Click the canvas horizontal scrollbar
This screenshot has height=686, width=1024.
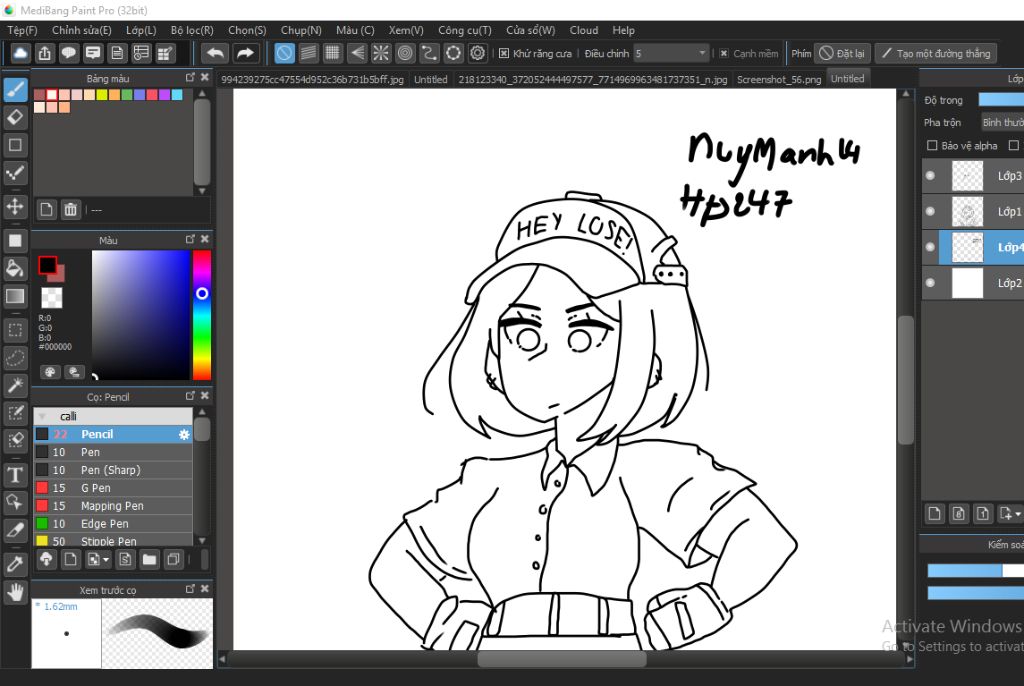(x=562, y=659)
